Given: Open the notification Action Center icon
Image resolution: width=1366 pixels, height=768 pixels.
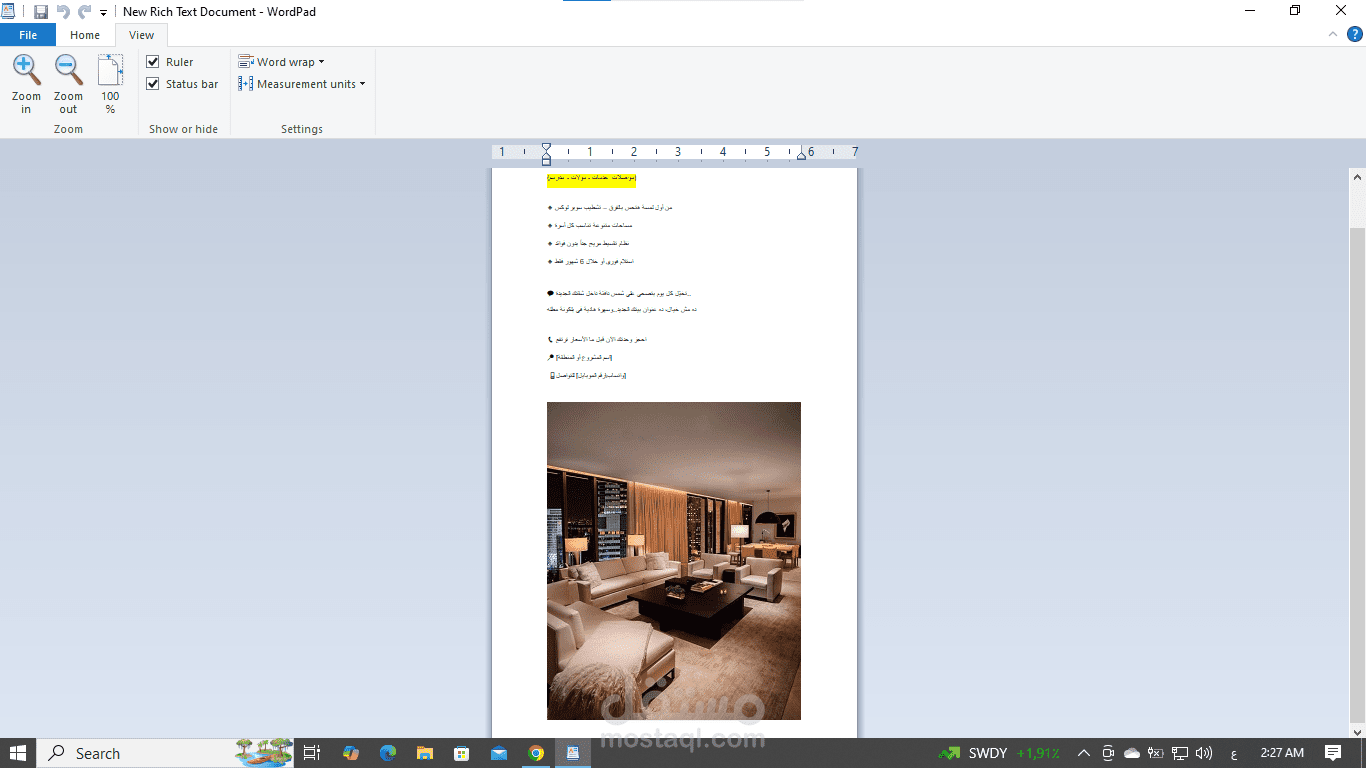Looking at the screenshot, I should click(1333, 753).
